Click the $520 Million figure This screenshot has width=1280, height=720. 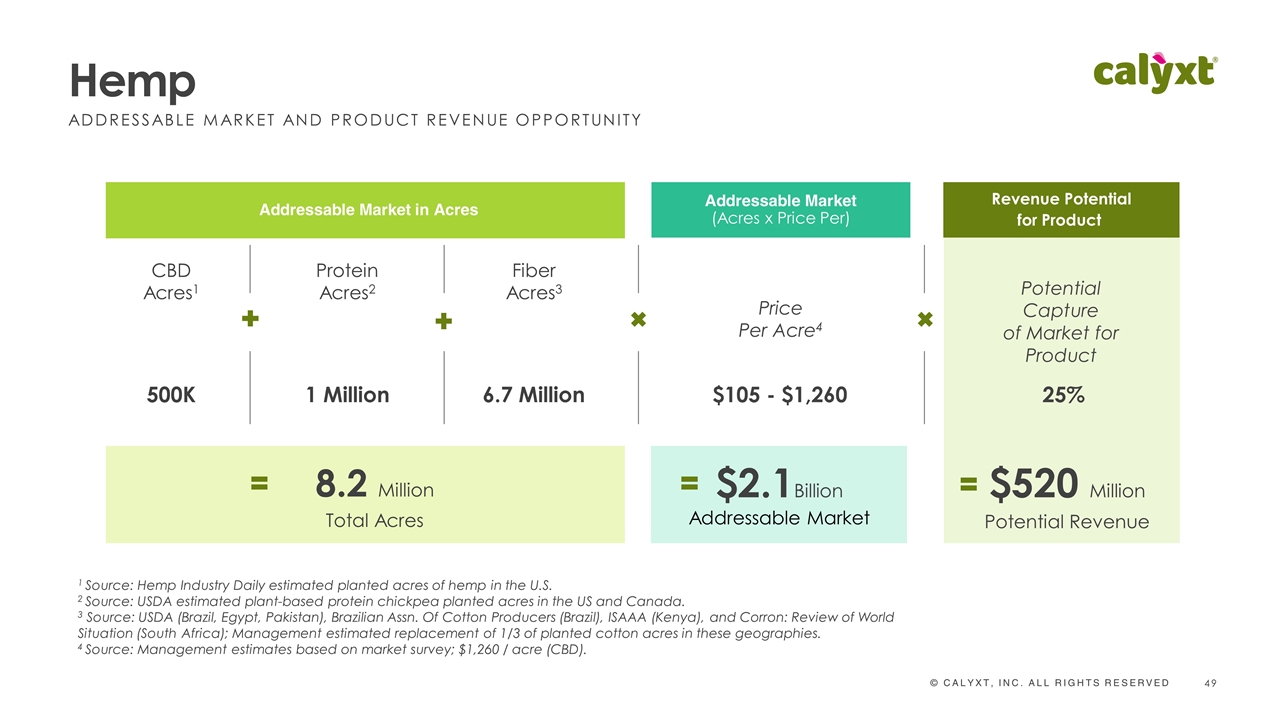coord(1067,485)
